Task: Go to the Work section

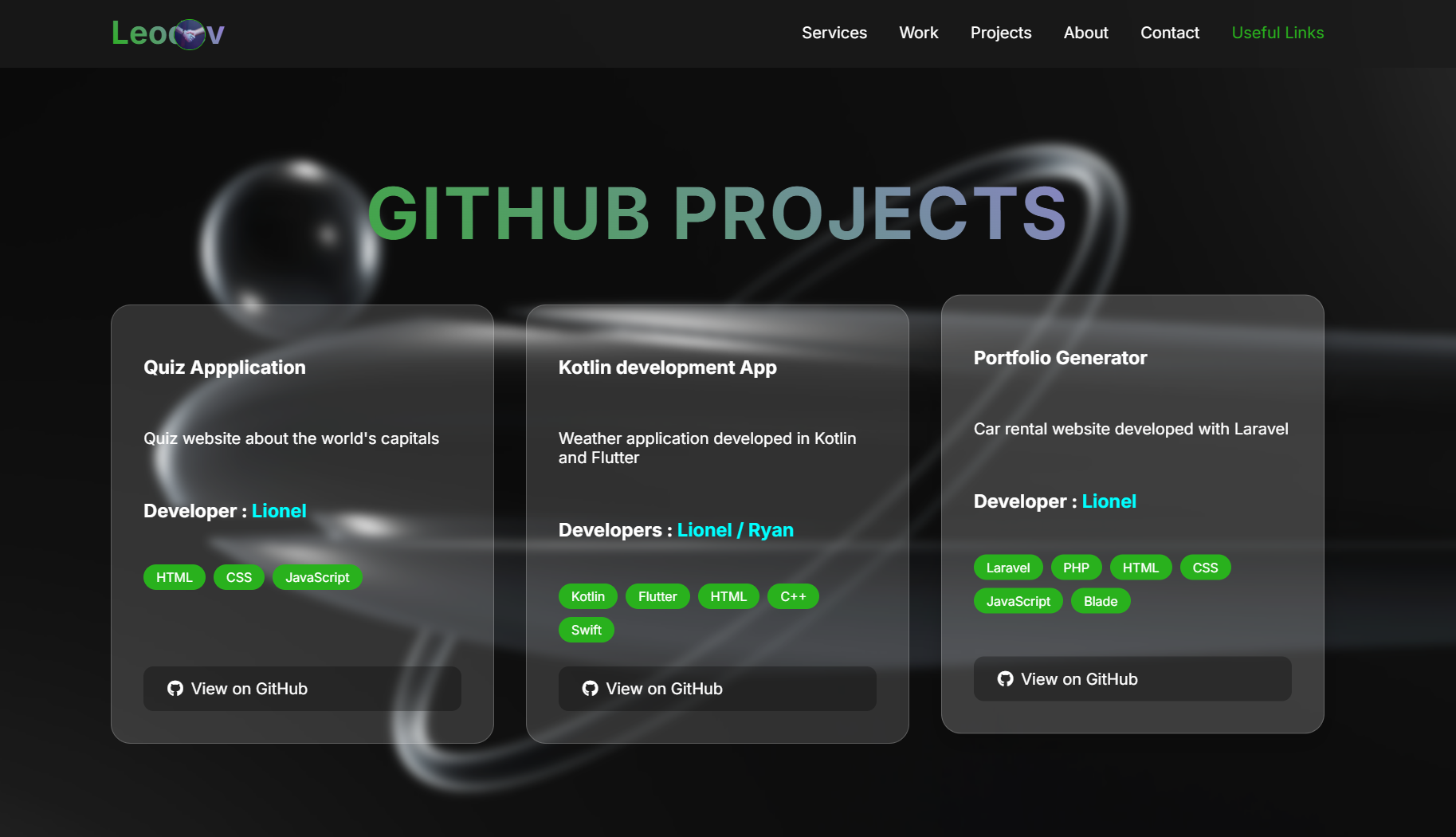Action: (x=919, y=33)
